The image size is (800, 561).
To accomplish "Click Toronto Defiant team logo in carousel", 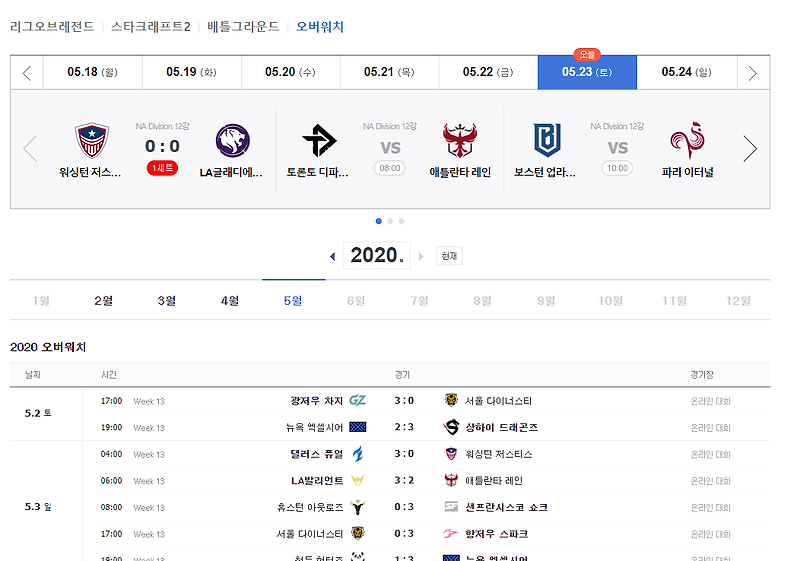I will click(x=319, y=140).
